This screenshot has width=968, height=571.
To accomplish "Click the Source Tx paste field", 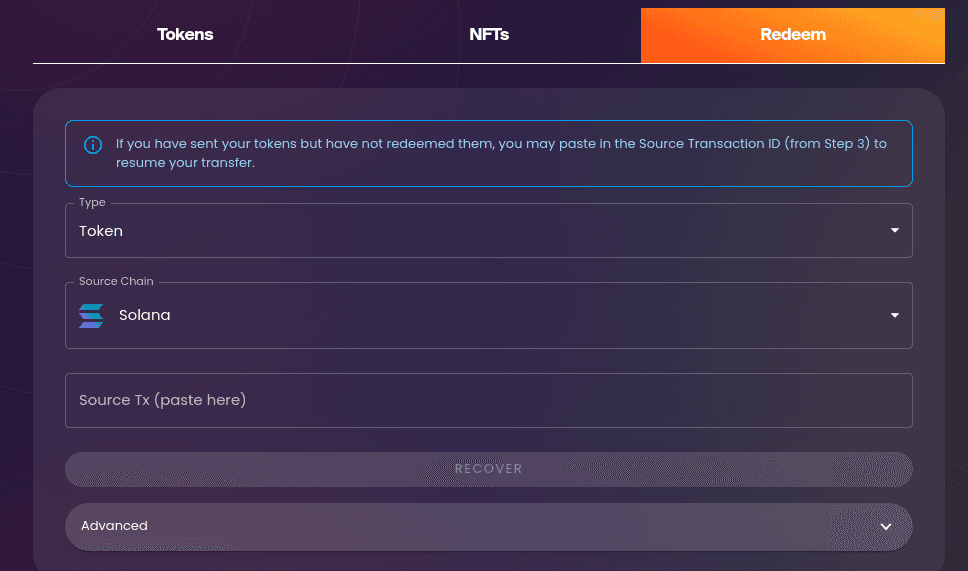I will click(x=489, y=400).
